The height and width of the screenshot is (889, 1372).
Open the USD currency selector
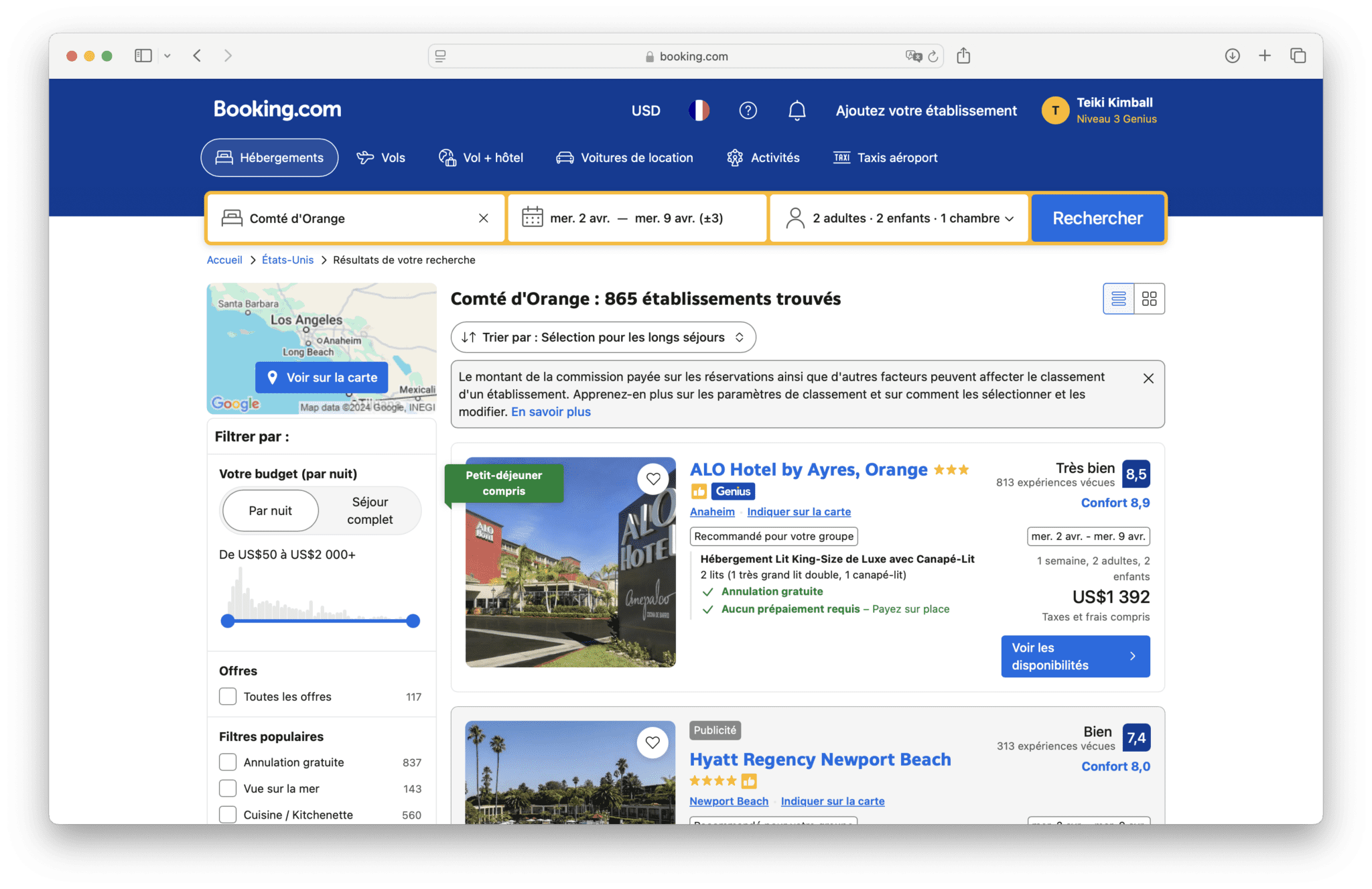pos(646,111)
